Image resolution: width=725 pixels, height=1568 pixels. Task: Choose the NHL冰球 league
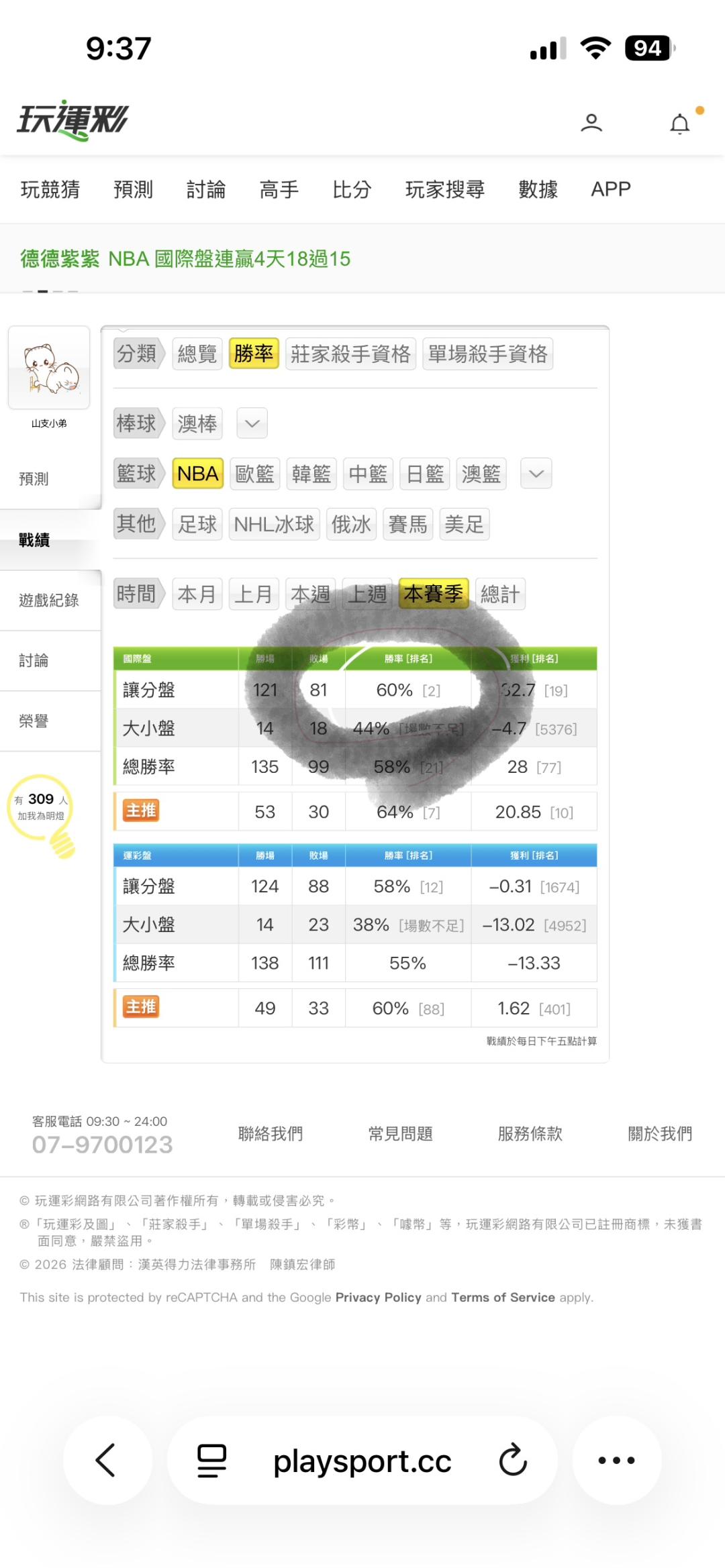pyautogui.click(x=274, y=524)
